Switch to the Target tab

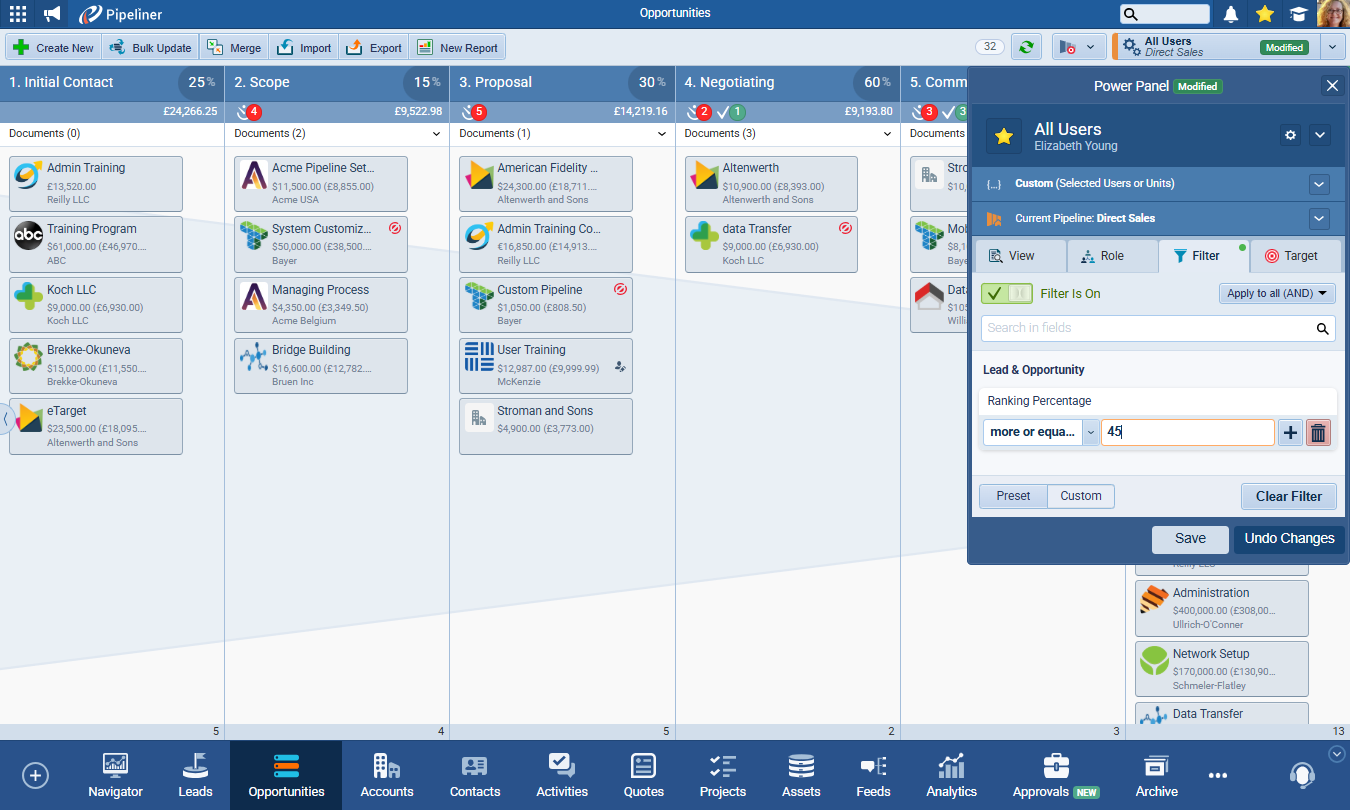(x=1295, y=256)
